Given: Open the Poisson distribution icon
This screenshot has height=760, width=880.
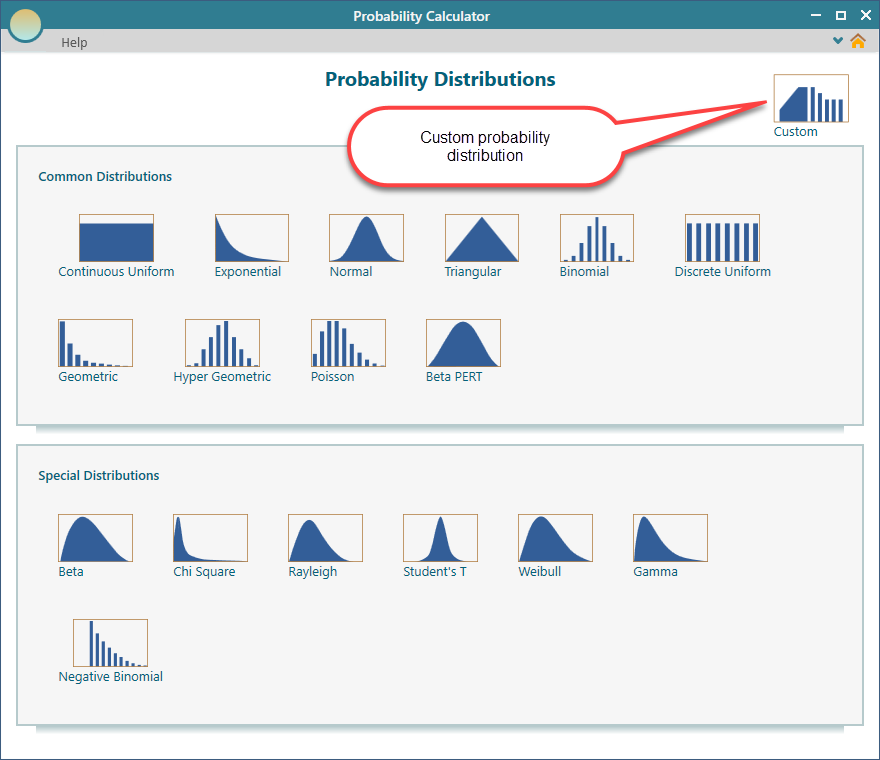Looking at the screenshot, I should [x=348, y=343].
